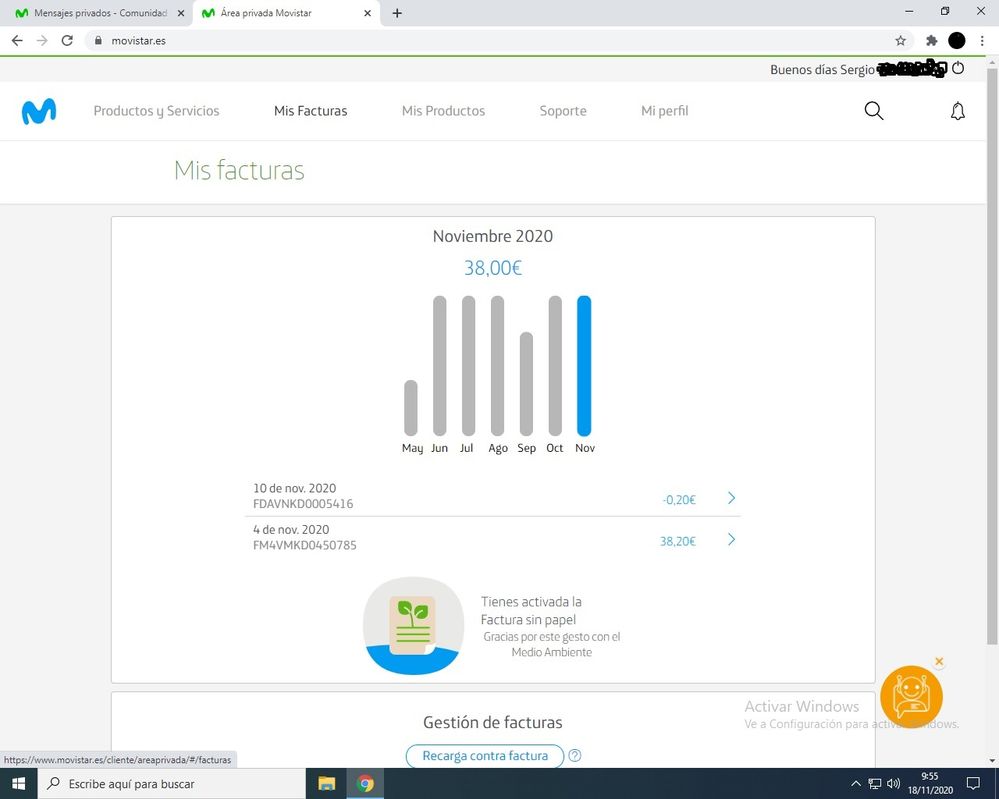Click the 38,00€ total amount
This screenshot has width=999, height=799.
pos(492,268)
